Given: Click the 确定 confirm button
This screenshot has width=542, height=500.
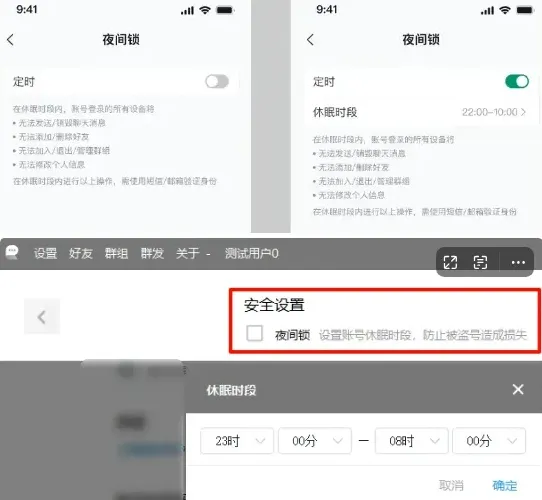Looking at the screenshot, I should [x=505, y=485].
